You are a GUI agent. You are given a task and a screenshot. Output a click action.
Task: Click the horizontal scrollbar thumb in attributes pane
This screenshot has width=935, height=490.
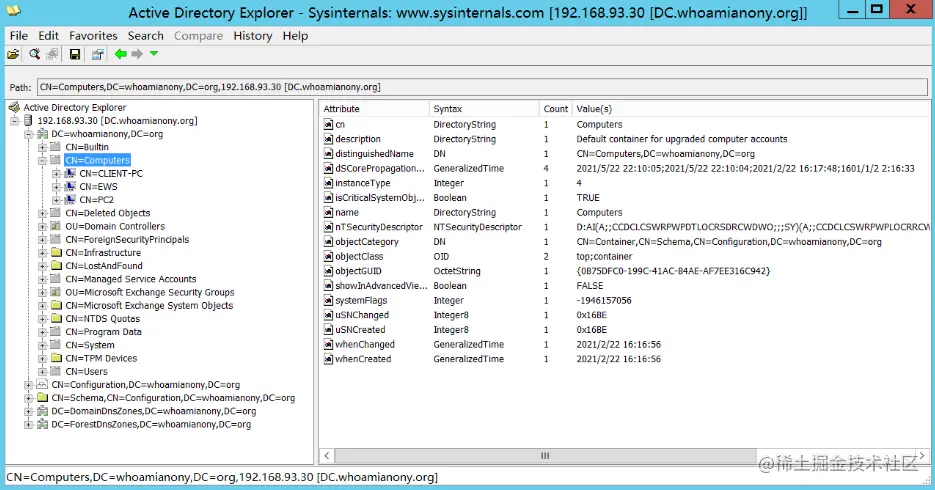(545, 455)
